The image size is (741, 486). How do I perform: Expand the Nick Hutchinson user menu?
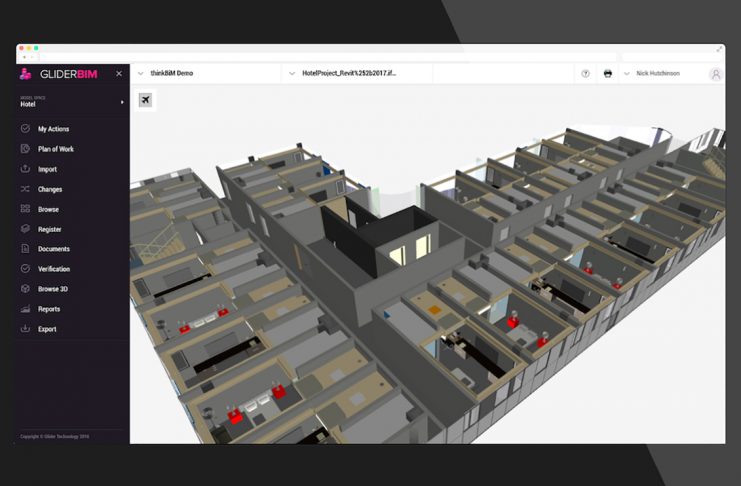(x=627, y=74)
